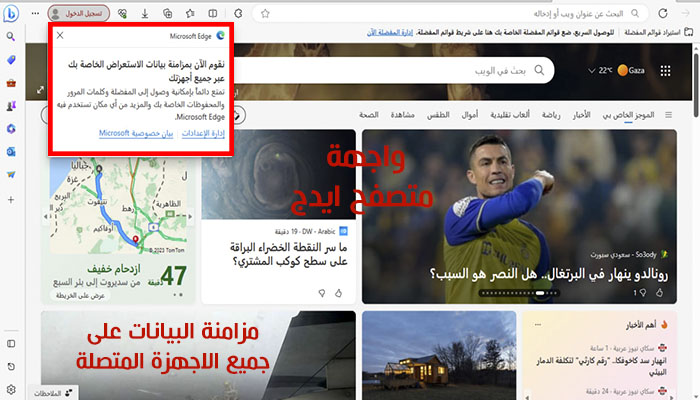The height and width of the screenshot is (400, 700).
Task: Open the sidebar history clock icon
Action: point(11,367)
